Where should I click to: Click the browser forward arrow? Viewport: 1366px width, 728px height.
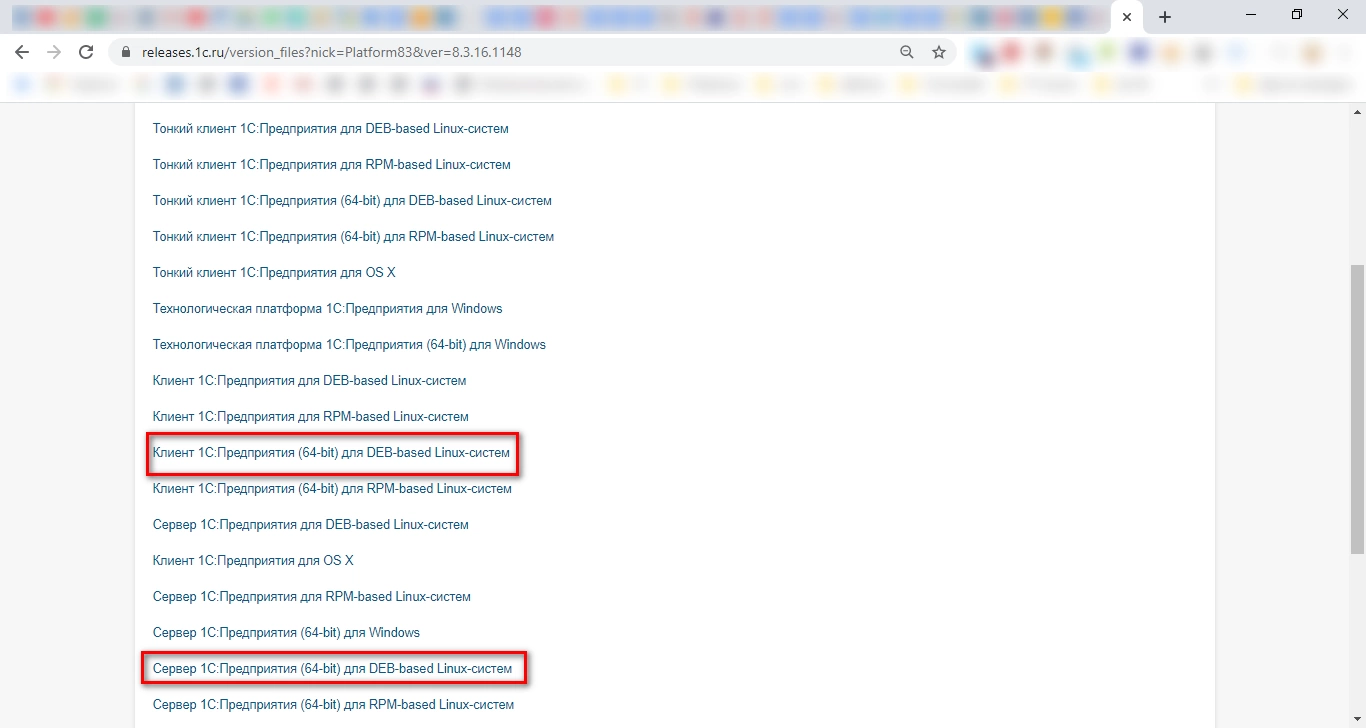click(54, 52)
